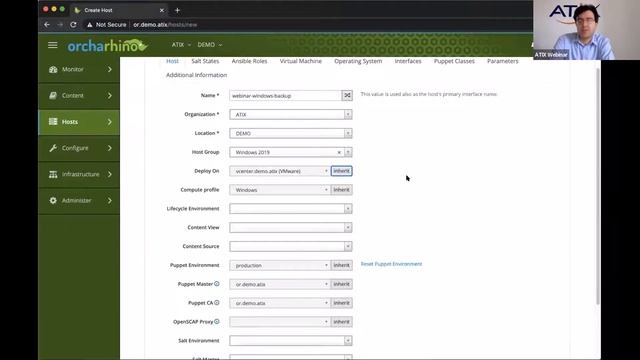Open the Location select field
The width and height of the screenshot is (640, 360).
(x=291, y=133)
